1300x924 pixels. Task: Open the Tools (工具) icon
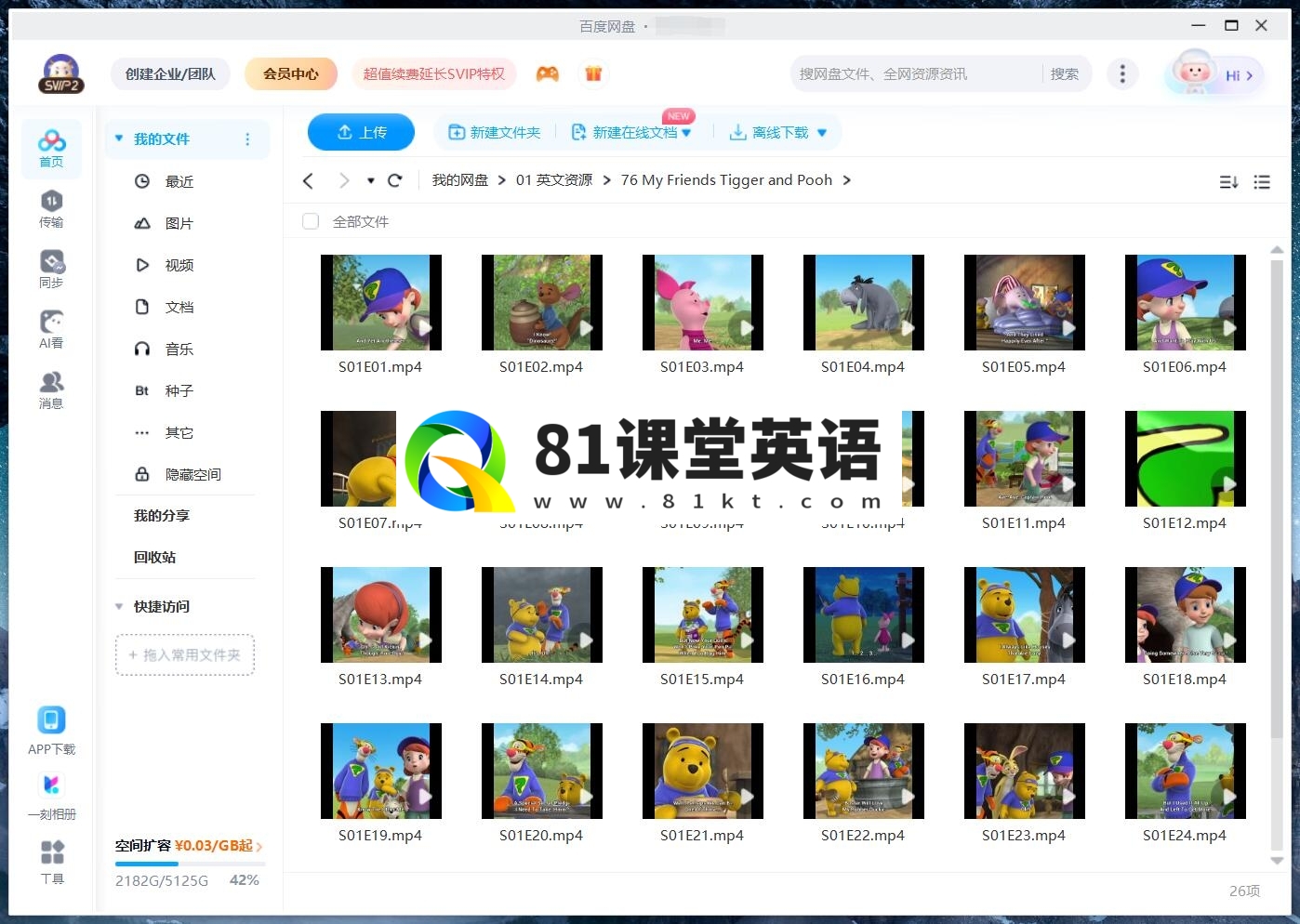click(52, 862)
